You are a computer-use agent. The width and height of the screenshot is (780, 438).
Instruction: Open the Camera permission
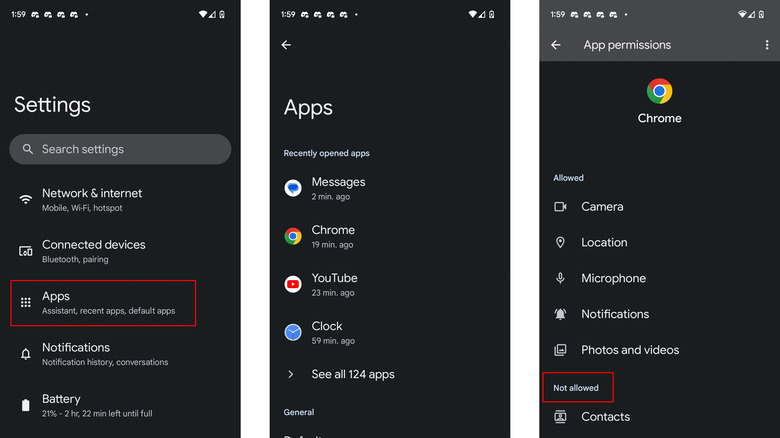(660, 207)
